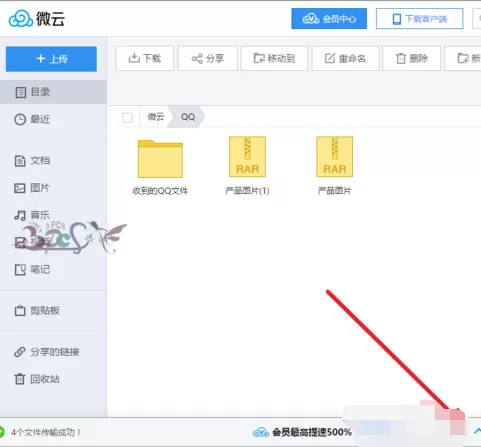Click the folder-arrow icon in 移动到
The image size is (481, 447).
point(259,58)
